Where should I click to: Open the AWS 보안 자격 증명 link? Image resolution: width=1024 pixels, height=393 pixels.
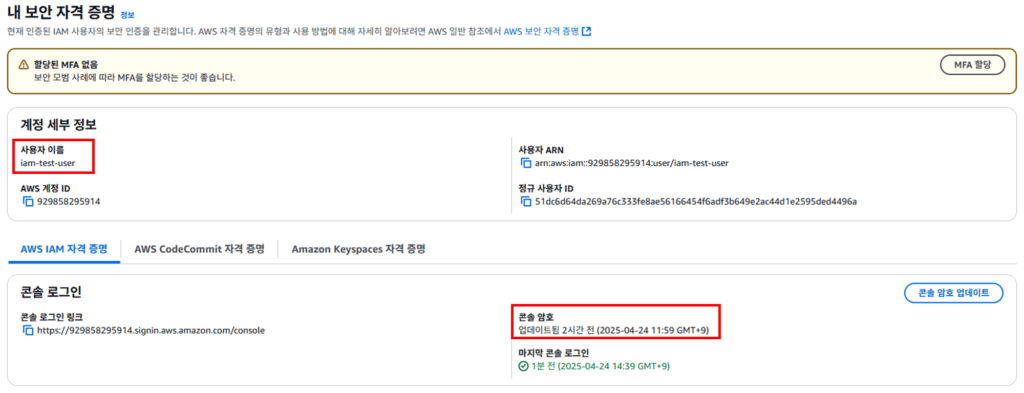pyautogui.click(x=541, y=31)
